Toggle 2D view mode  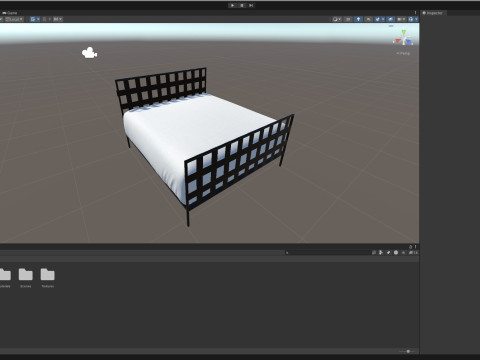pos(348,19)
